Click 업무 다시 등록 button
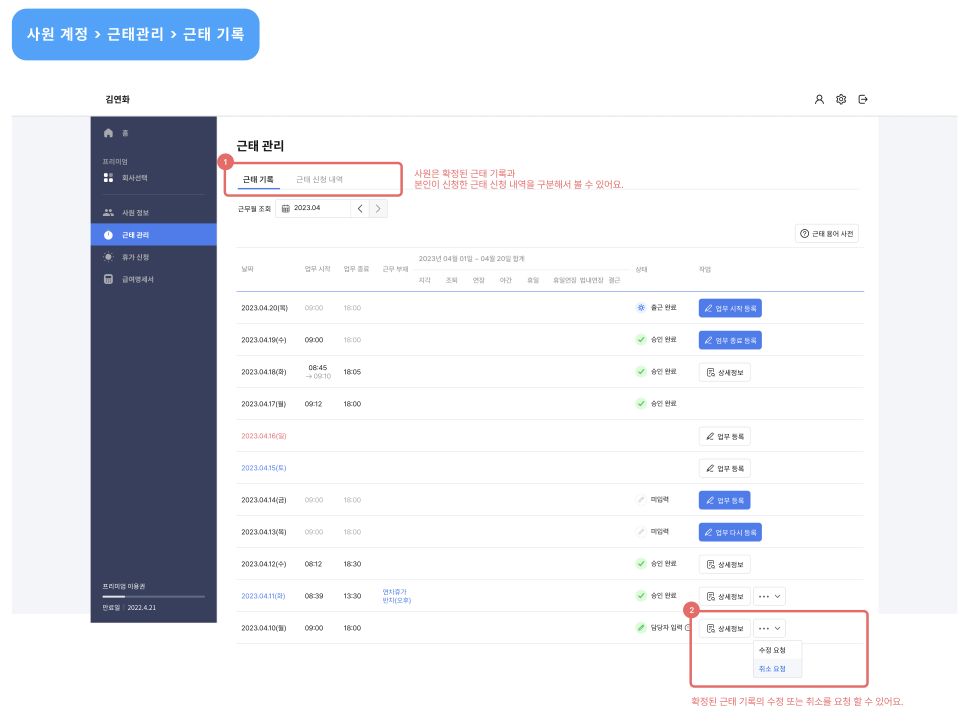This screenshot has height=725, width=970. coord(730,533)
